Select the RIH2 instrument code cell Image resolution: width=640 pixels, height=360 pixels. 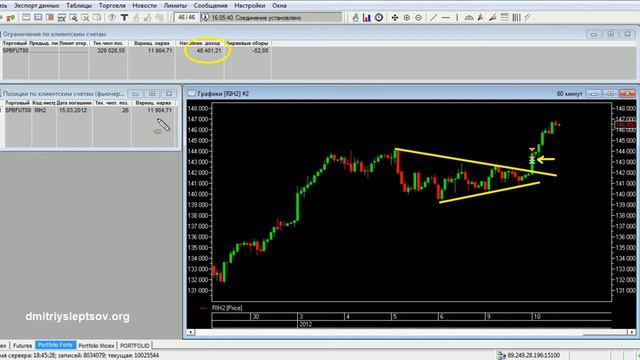(44, 110)
